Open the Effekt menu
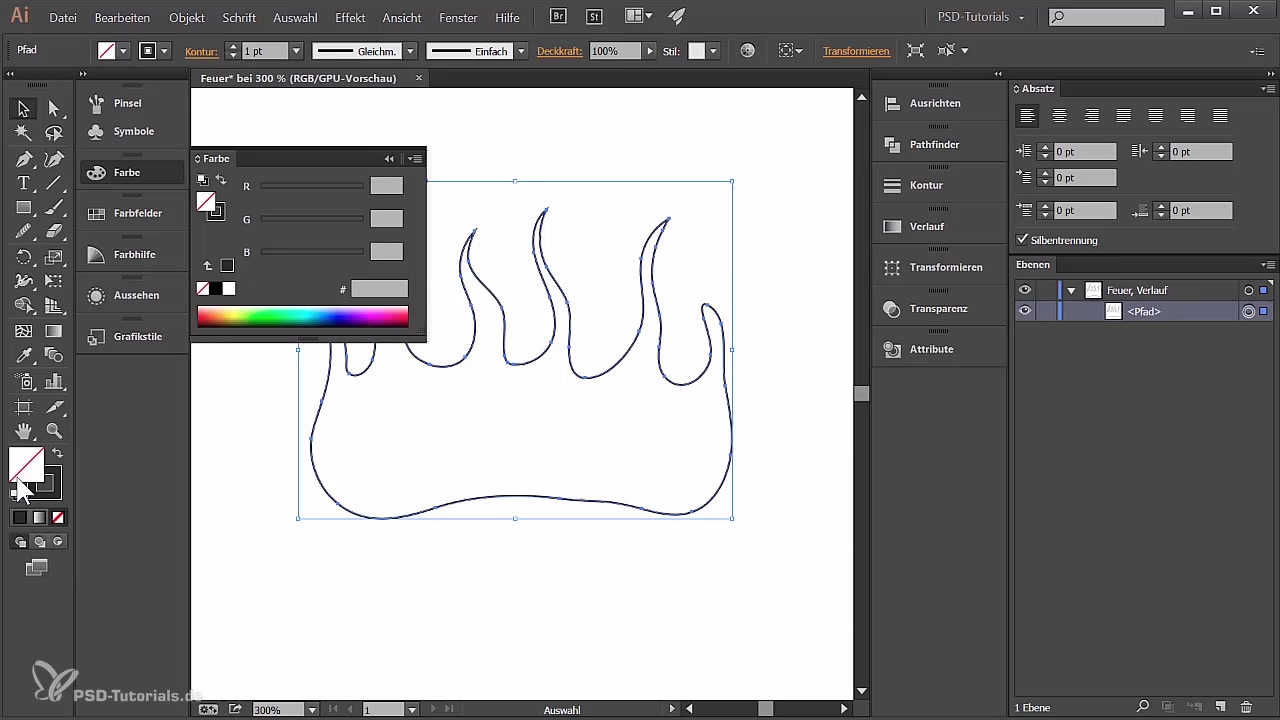 point(350,18)
